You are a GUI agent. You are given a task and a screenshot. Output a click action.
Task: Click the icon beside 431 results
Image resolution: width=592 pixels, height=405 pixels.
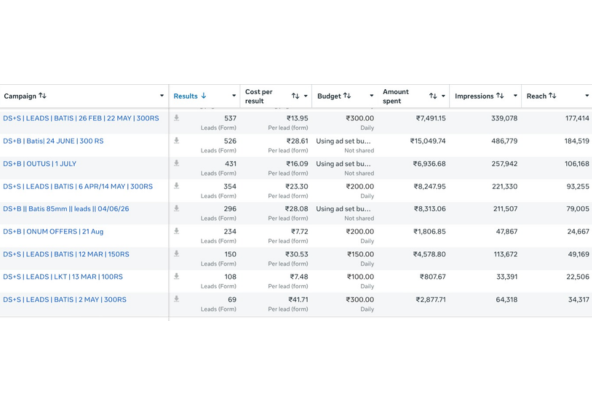[x=176, y=163]
